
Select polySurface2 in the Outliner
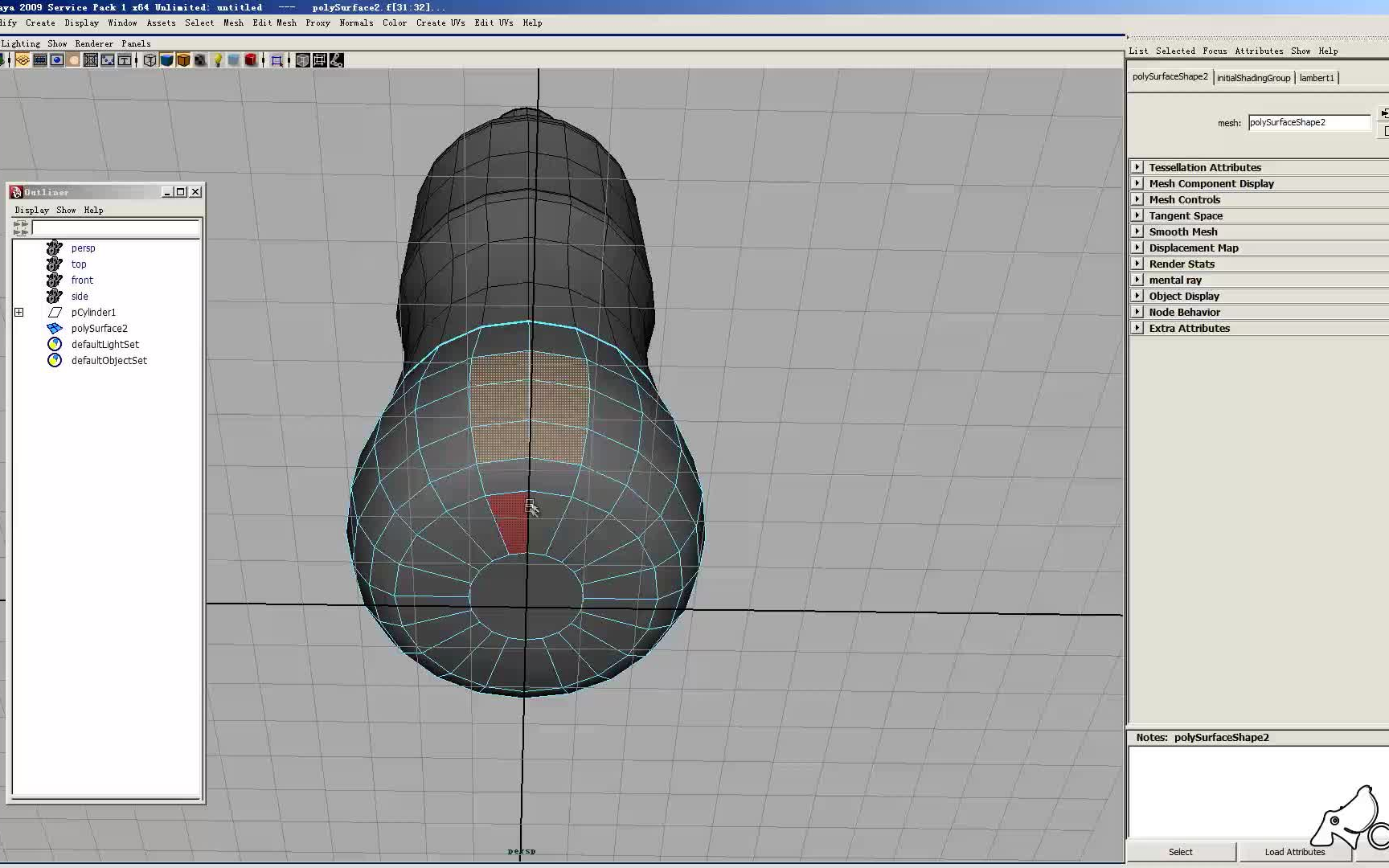click(x=99, y=328)
